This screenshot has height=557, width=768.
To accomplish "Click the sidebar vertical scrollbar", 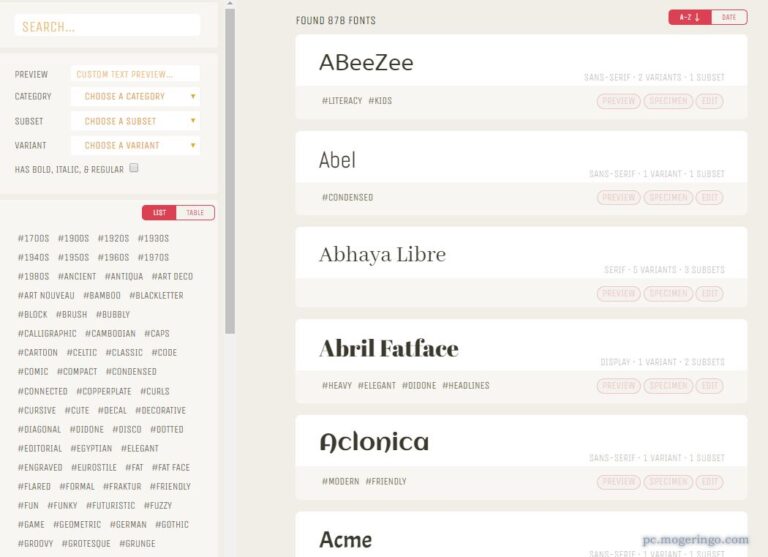I will pos(230,170).
